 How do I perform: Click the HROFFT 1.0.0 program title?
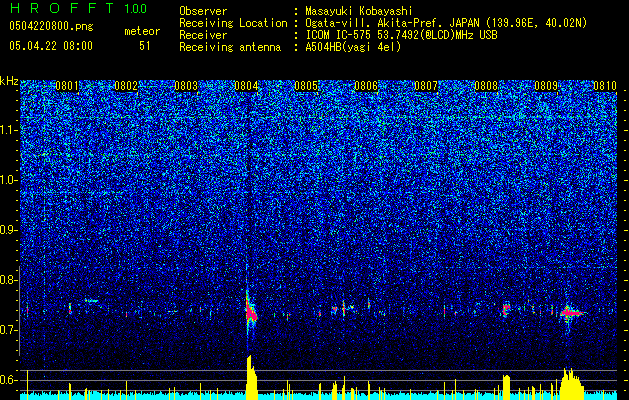(x=79, y=8)
